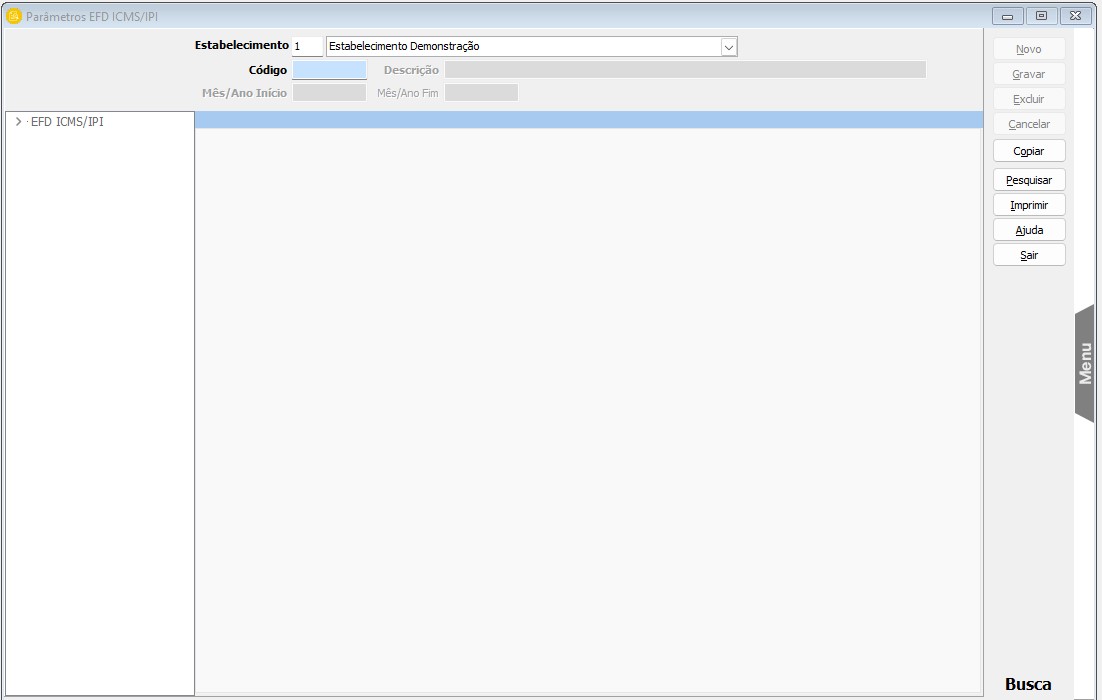The width and height of the screenshot is (1102, 700).
Task: Open help with the Ajuda button
Action: point(1029,230)
